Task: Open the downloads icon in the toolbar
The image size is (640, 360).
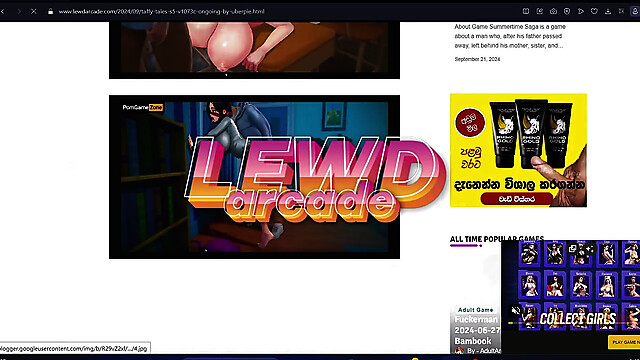Action: [608, 11]
